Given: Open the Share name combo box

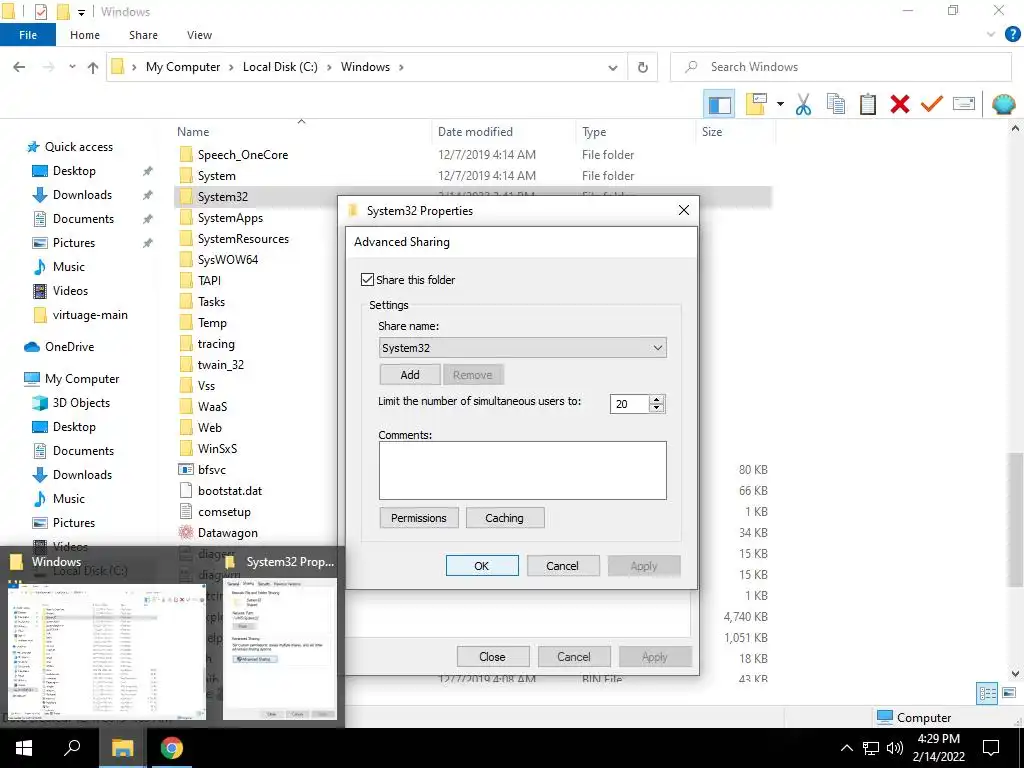Looking at the screenshot, I should coord(522,347).
